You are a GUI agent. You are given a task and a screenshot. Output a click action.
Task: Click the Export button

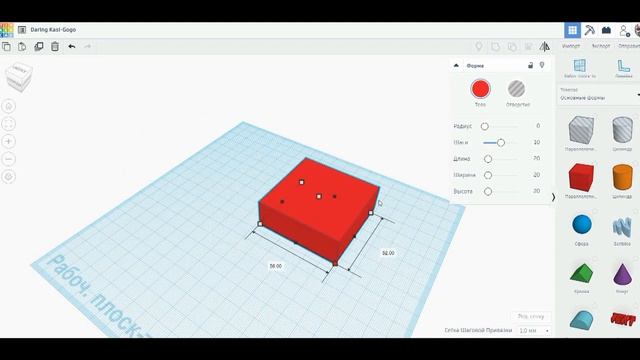[x=601, y=46]
